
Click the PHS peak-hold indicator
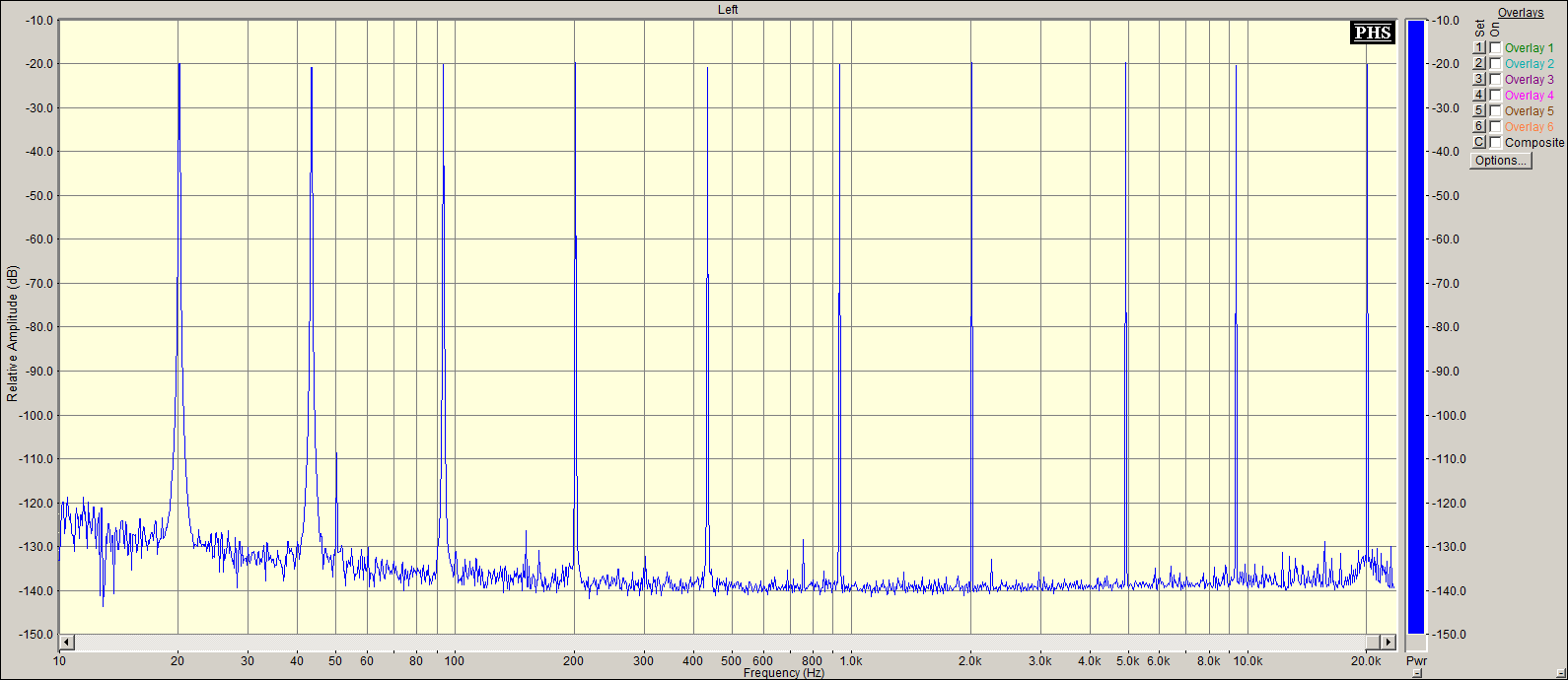[1373, 33]
